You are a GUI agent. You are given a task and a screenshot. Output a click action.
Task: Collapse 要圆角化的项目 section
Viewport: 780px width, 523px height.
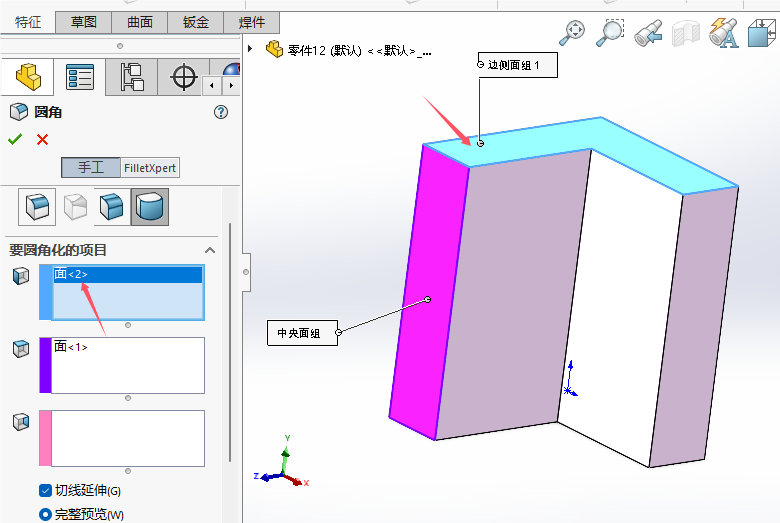[x=210, y=250]
